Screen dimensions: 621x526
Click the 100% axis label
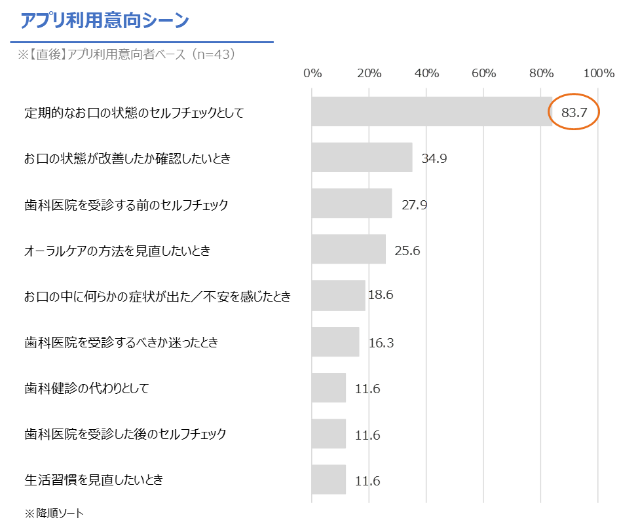[599, 73]
